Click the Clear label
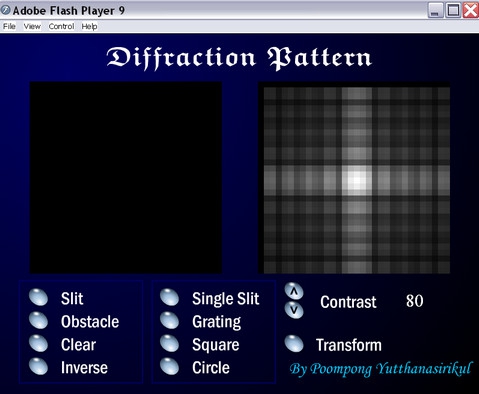 pyautogui.click(x=78, y=345)
